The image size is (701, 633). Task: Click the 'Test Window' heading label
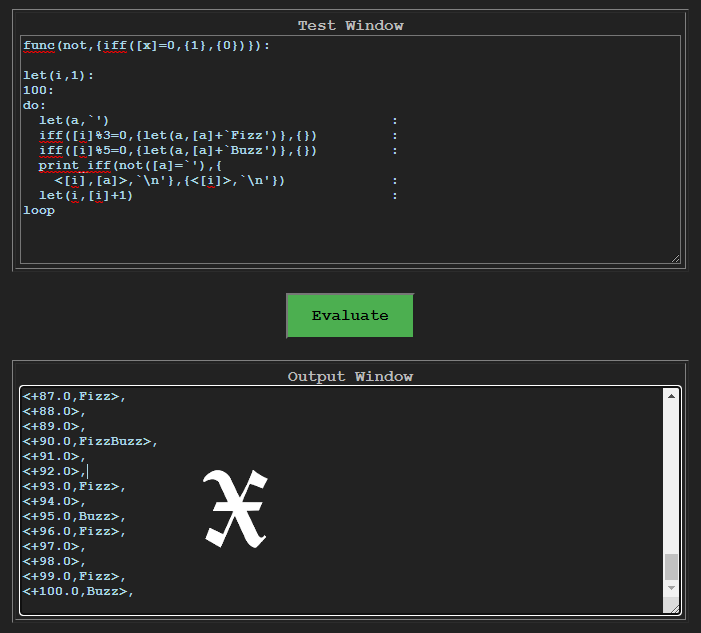(350, 25)
